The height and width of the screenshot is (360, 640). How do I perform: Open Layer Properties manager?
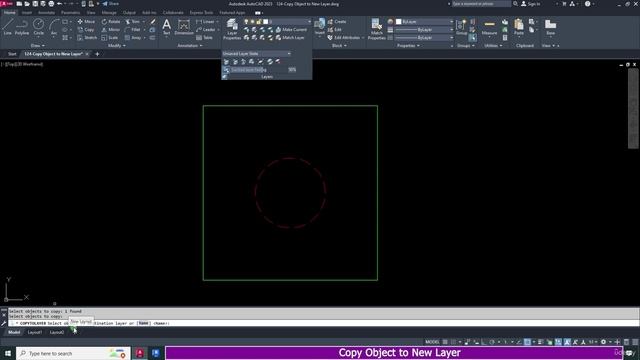pos(232,29)
